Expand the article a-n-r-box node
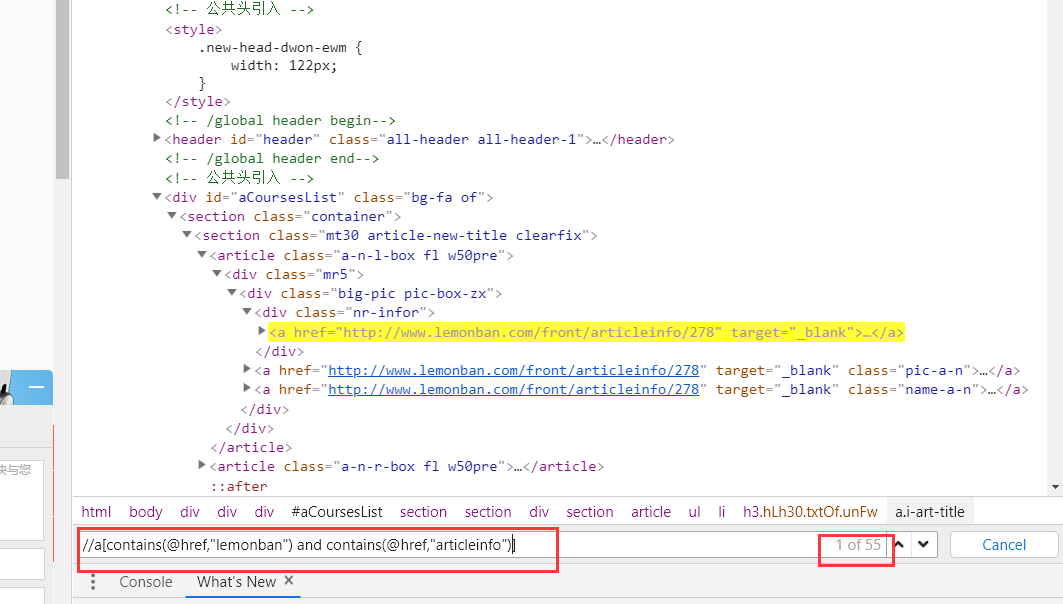 pos(202,466)
